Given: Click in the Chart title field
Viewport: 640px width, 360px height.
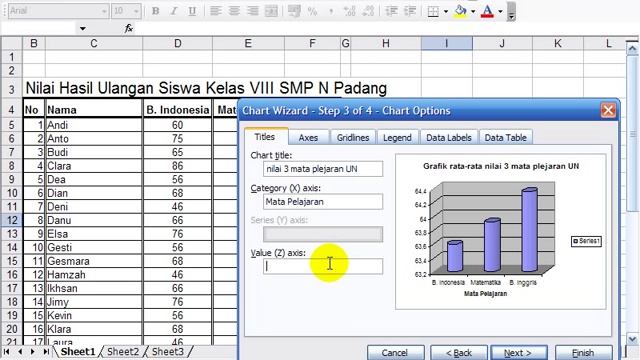Looking at the screenshot, I should coord(323,169).
